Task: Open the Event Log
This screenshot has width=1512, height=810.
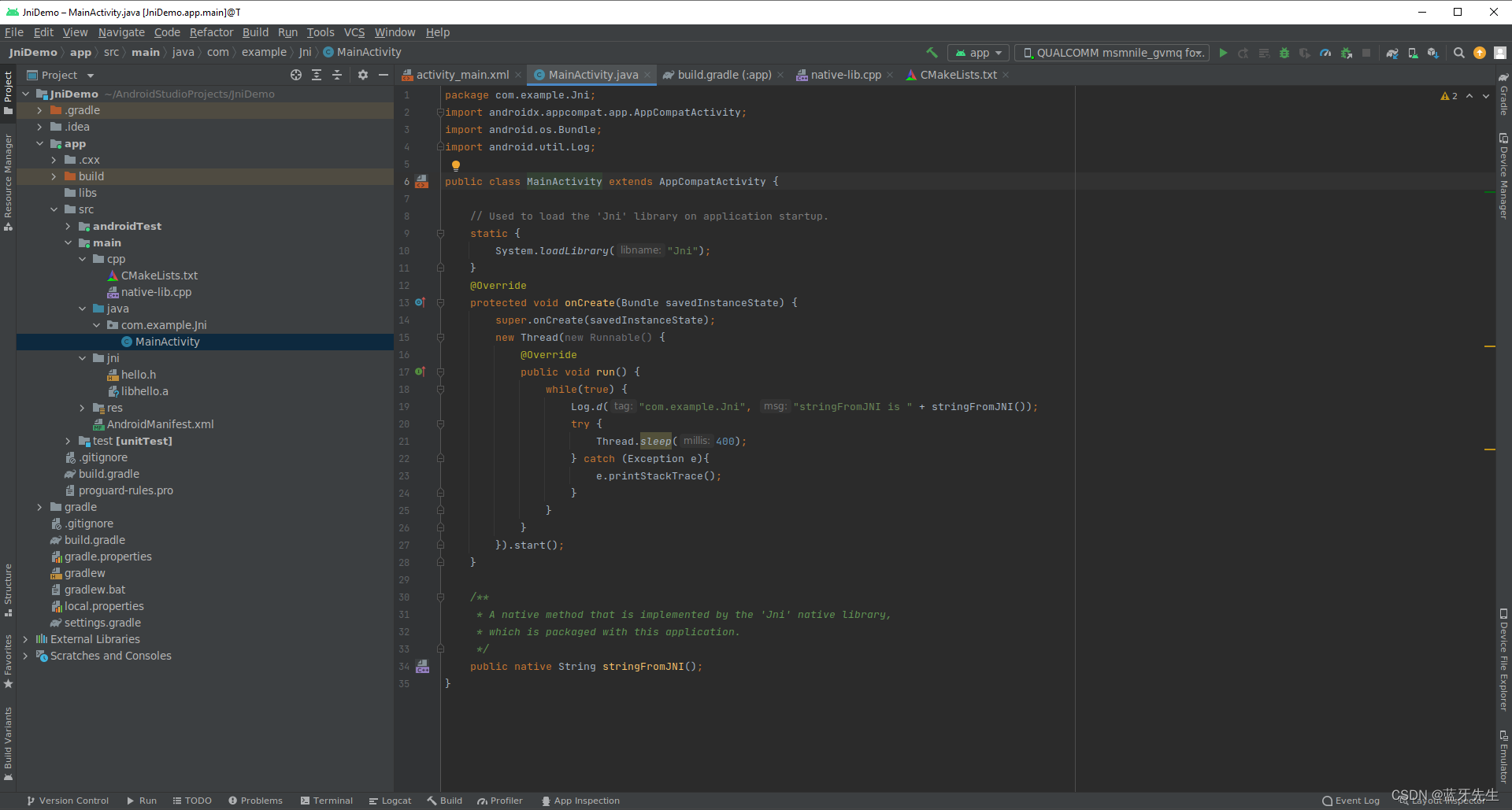Action: pyautogui.click(x=1351, y=800)
